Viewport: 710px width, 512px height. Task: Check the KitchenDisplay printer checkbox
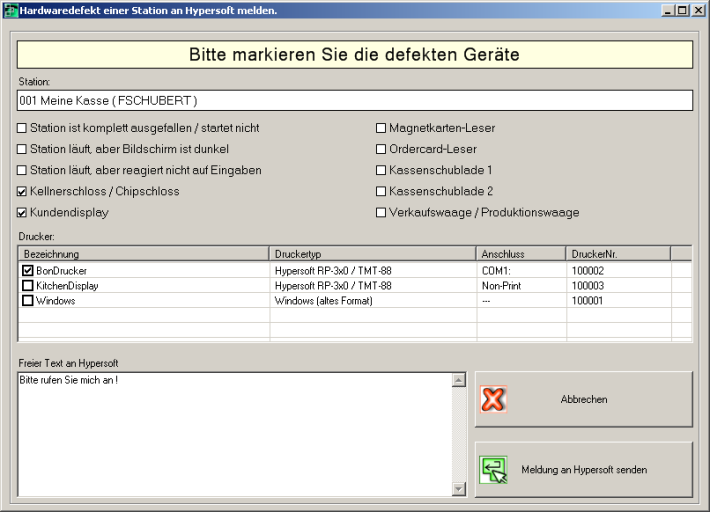[x=28, y=285]
